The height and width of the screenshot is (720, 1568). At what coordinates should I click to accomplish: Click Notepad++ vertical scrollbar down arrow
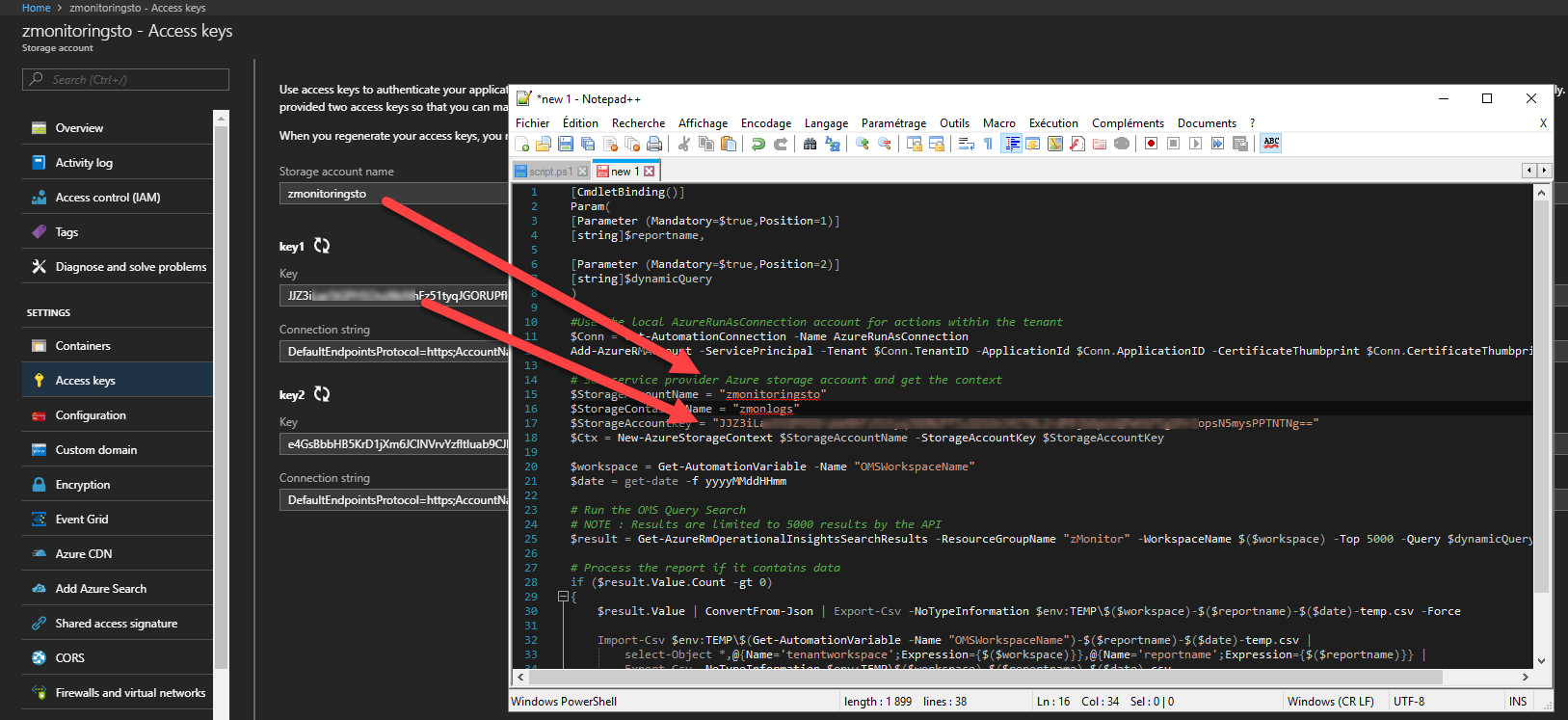point(1541,661)
